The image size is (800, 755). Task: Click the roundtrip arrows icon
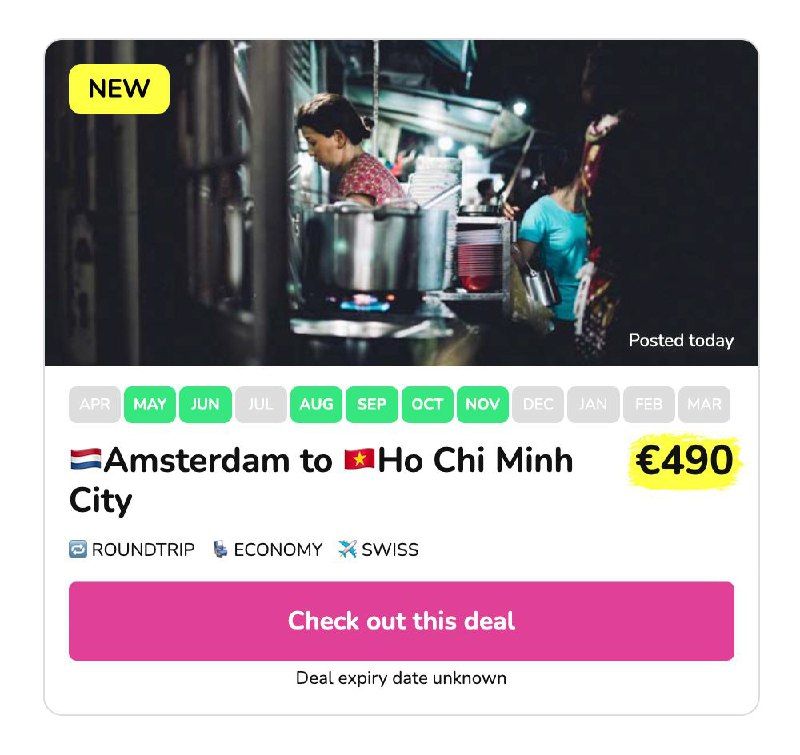(78, 549)
